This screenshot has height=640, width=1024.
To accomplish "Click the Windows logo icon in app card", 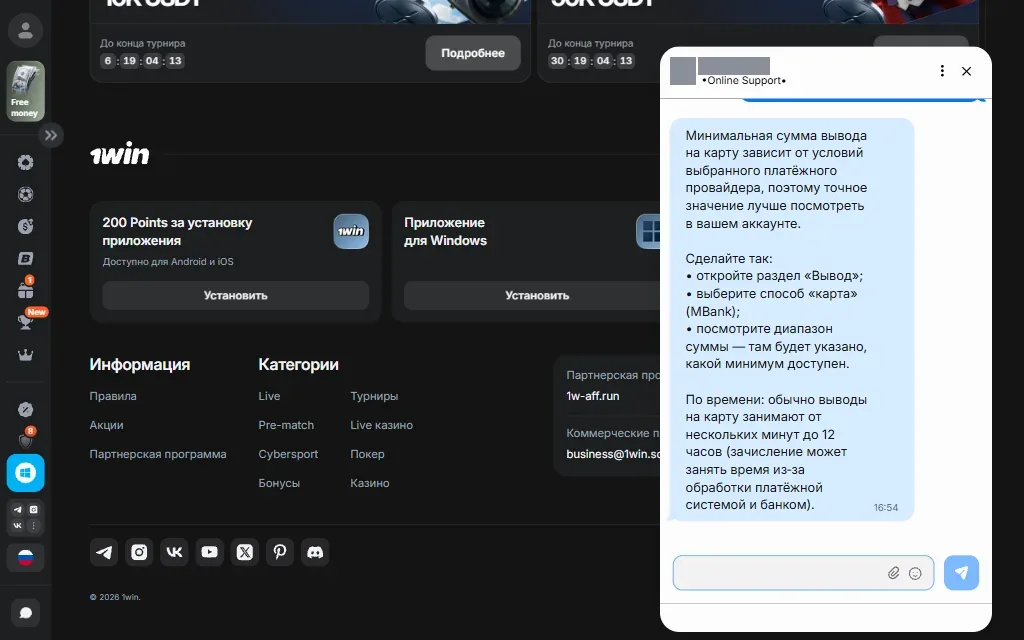I will point(650,231).
